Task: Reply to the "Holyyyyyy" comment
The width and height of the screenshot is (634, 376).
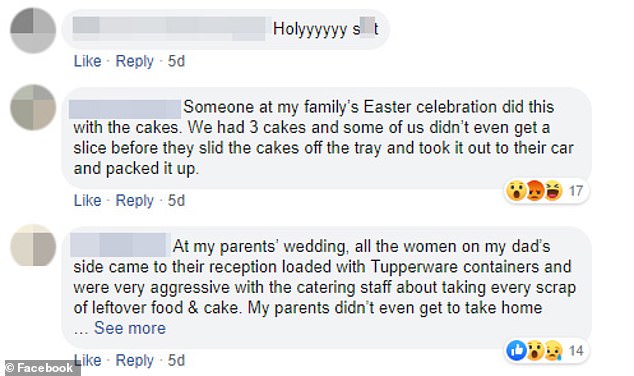Action: [x=135, y=61]
